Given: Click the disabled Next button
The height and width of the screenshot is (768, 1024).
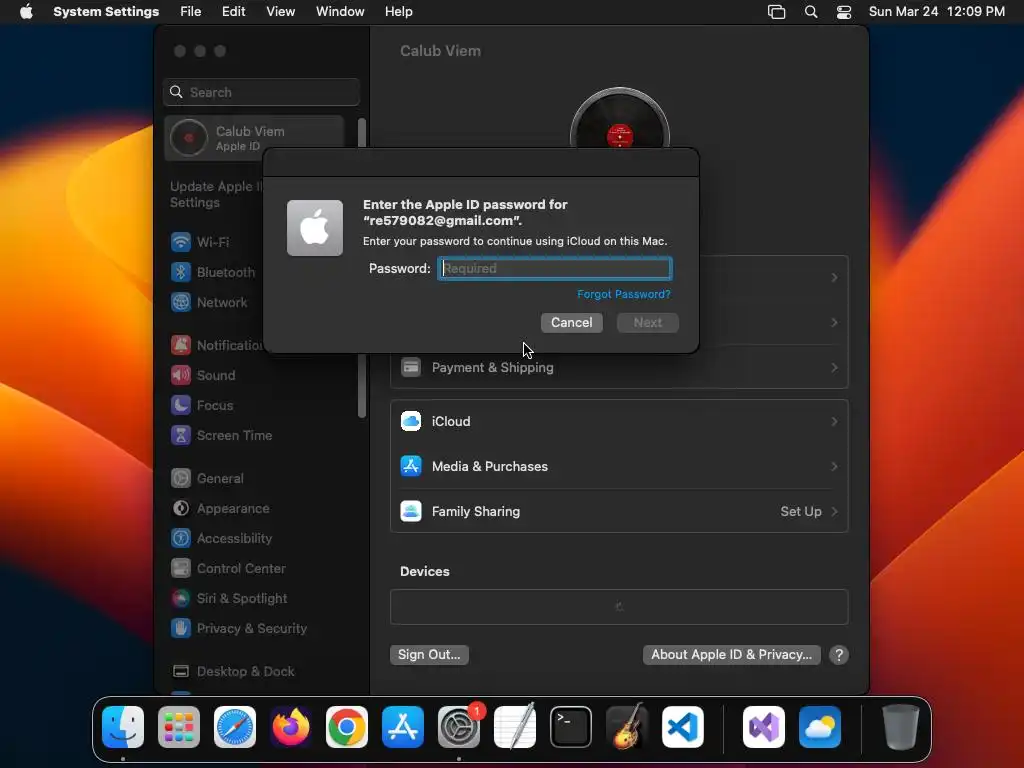Looking at the screenshot, I should pos(648,323).
